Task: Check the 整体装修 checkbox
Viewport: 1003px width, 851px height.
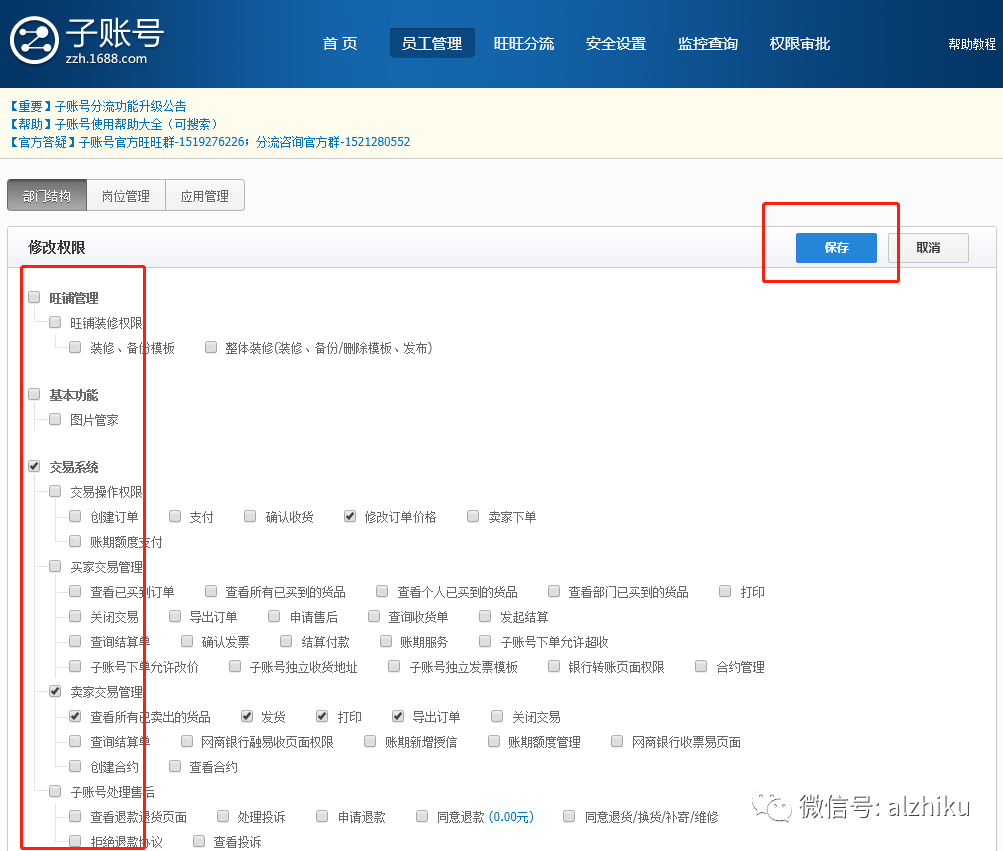Action: 210,347
